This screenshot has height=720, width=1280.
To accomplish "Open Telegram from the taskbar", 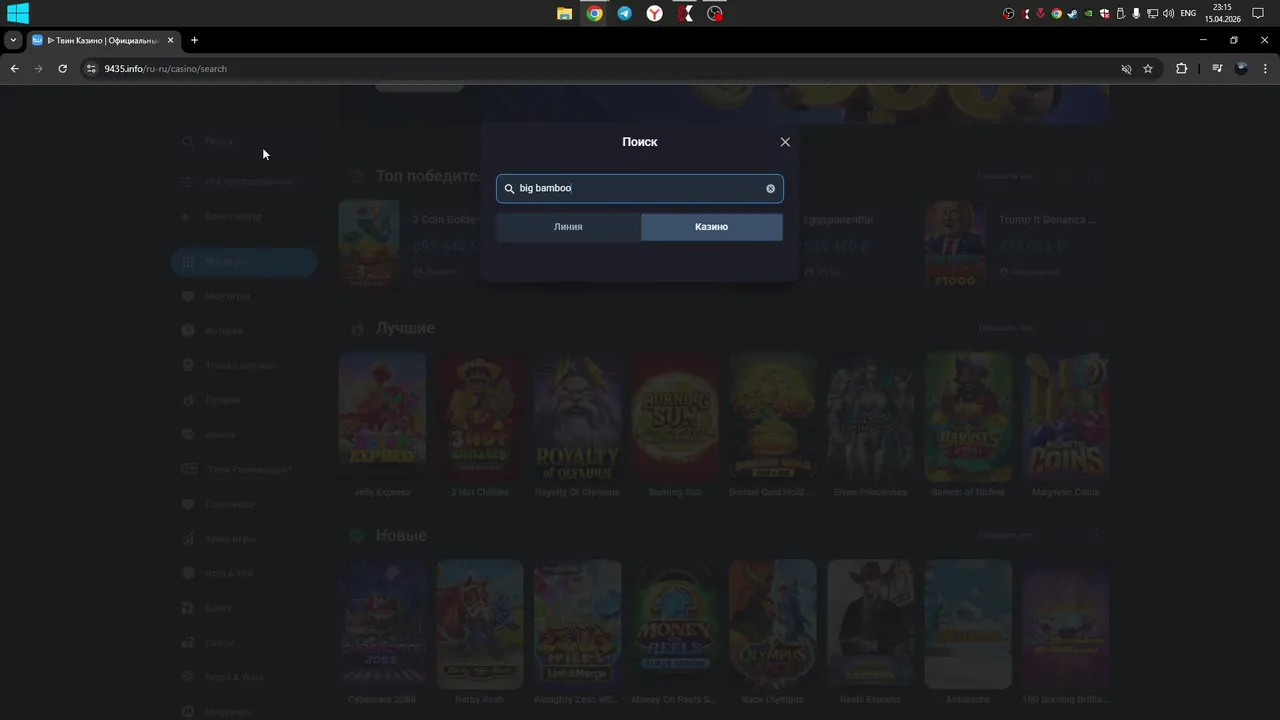I will point(625,13).
